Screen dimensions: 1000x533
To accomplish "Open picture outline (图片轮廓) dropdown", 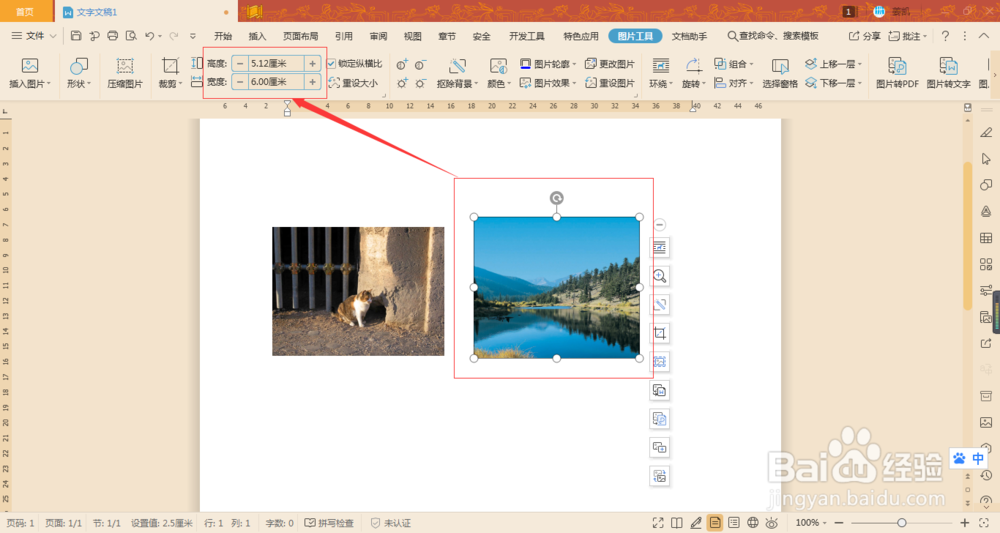I will [548, 64].
